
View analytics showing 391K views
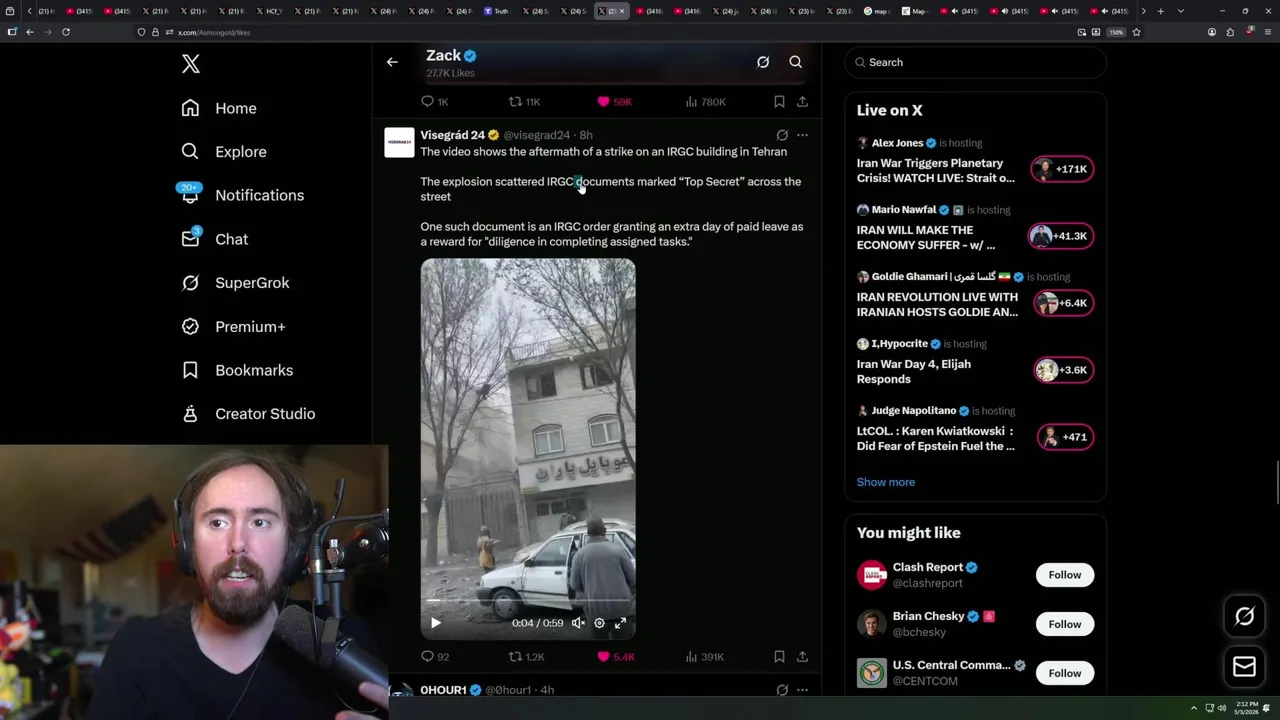(x=704, y=657)
